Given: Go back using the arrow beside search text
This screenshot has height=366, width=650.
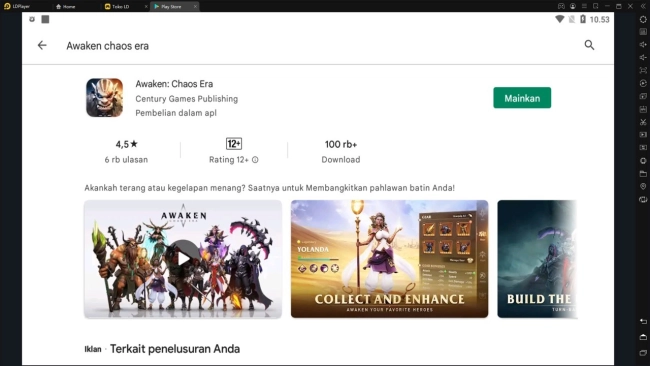Looking at the screenshot, I should pyautogui.click(x=42, y=45).
